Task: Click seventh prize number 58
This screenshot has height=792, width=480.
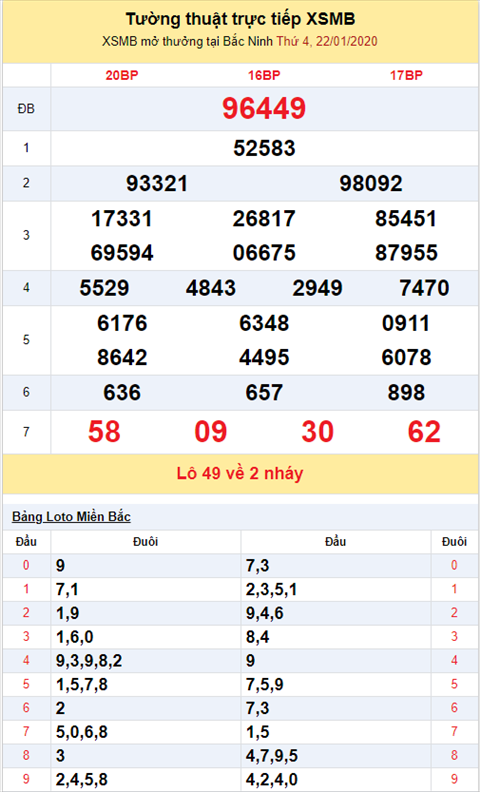Action: (104, 432)
